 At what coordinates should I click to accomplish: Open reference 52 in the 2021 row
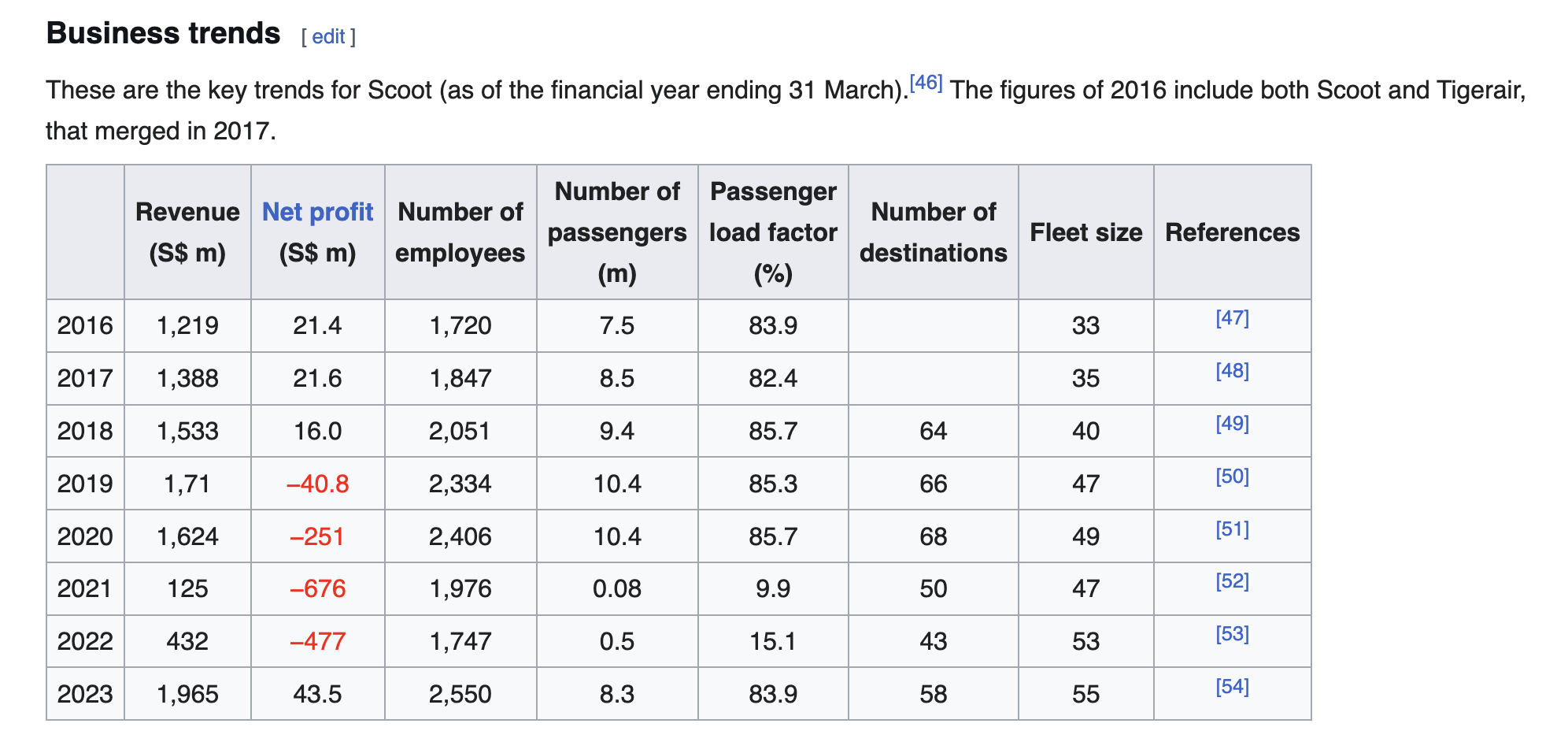point(1232,581)
